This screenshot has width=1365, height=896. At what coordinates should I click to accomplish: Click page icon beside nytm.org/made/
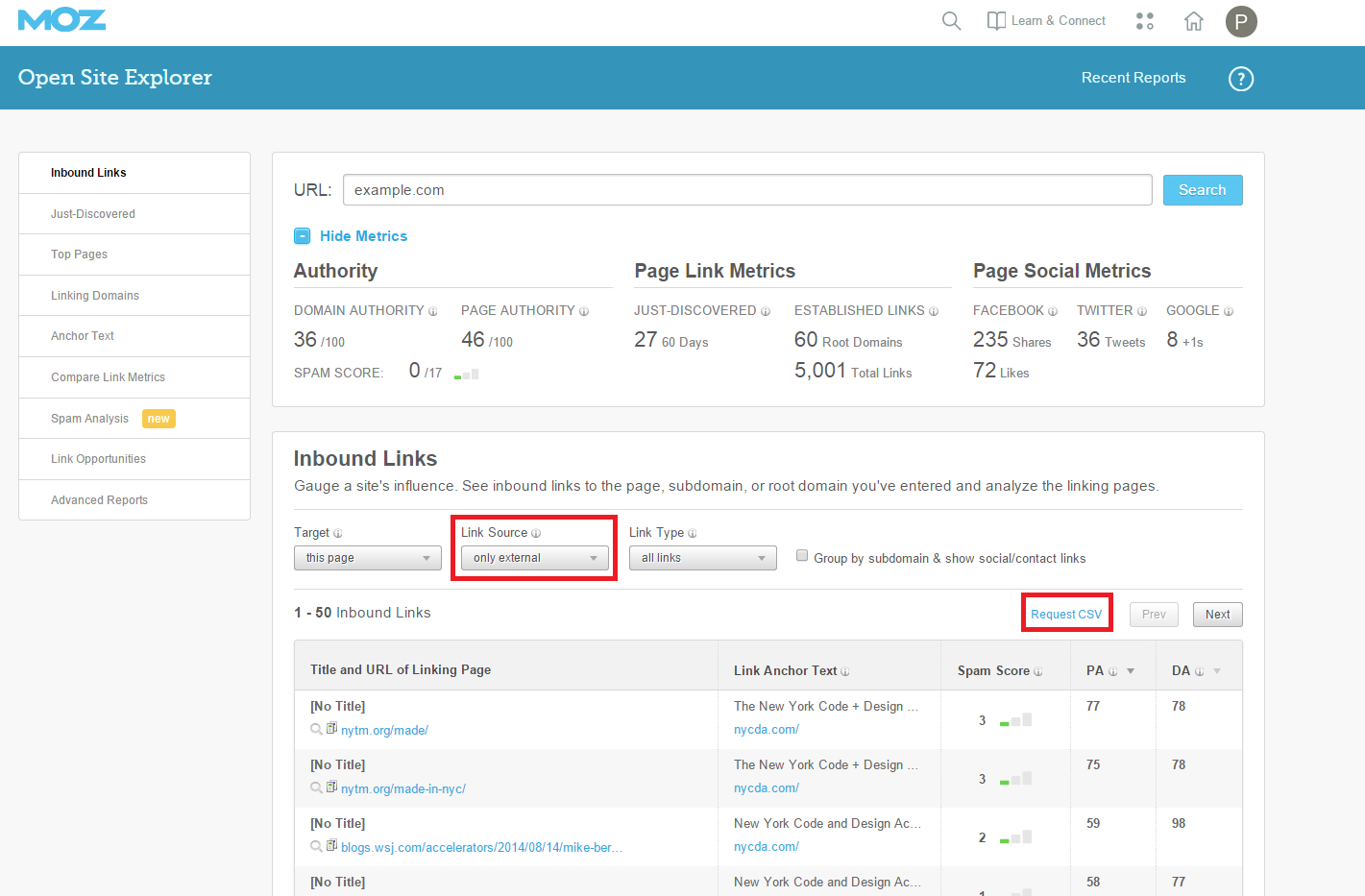pyautogui.click(x=331, y=729)
